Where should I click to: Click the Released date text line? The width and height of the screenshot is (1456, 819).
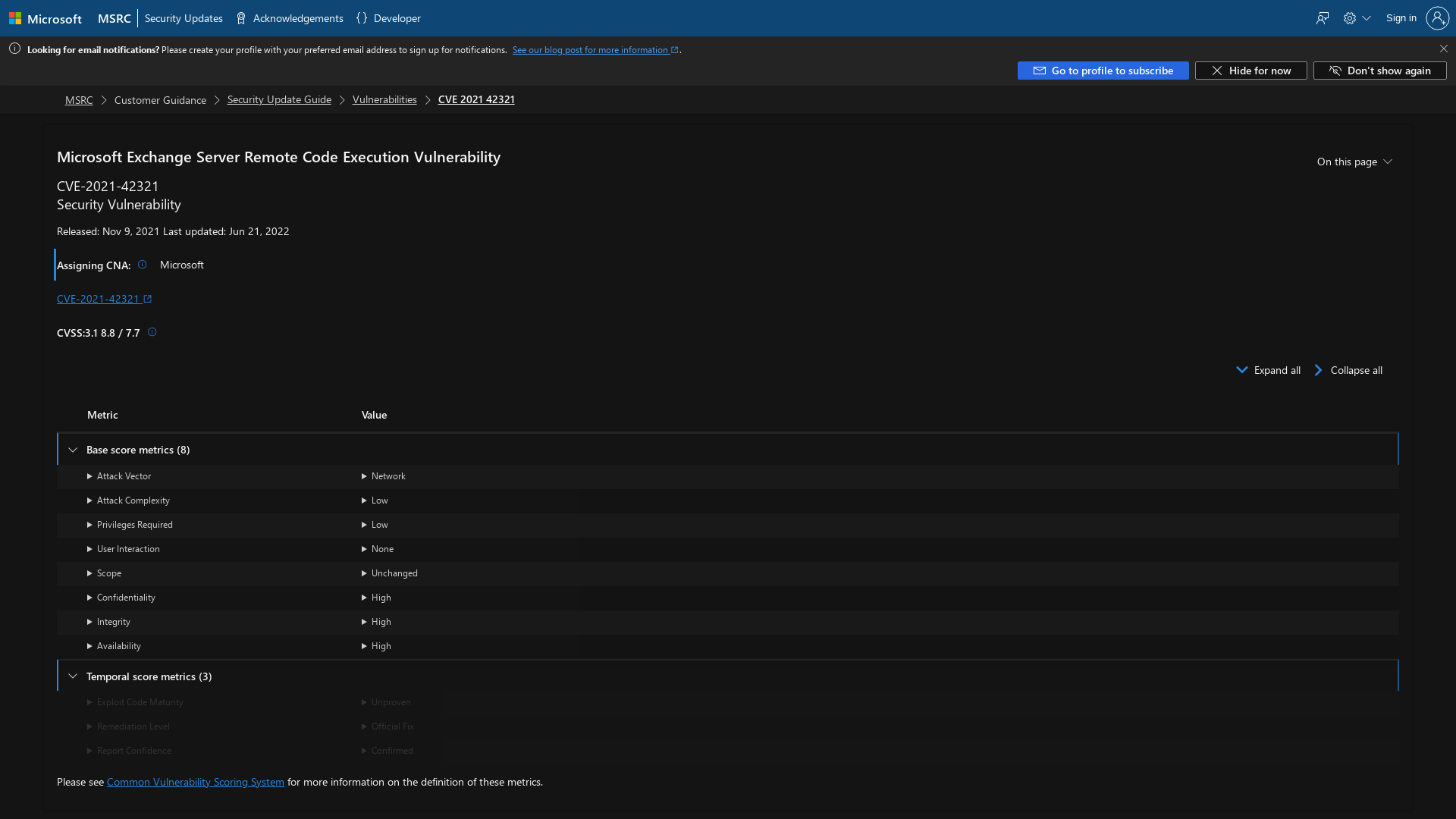pyautogui.click(x=173, y=231)
